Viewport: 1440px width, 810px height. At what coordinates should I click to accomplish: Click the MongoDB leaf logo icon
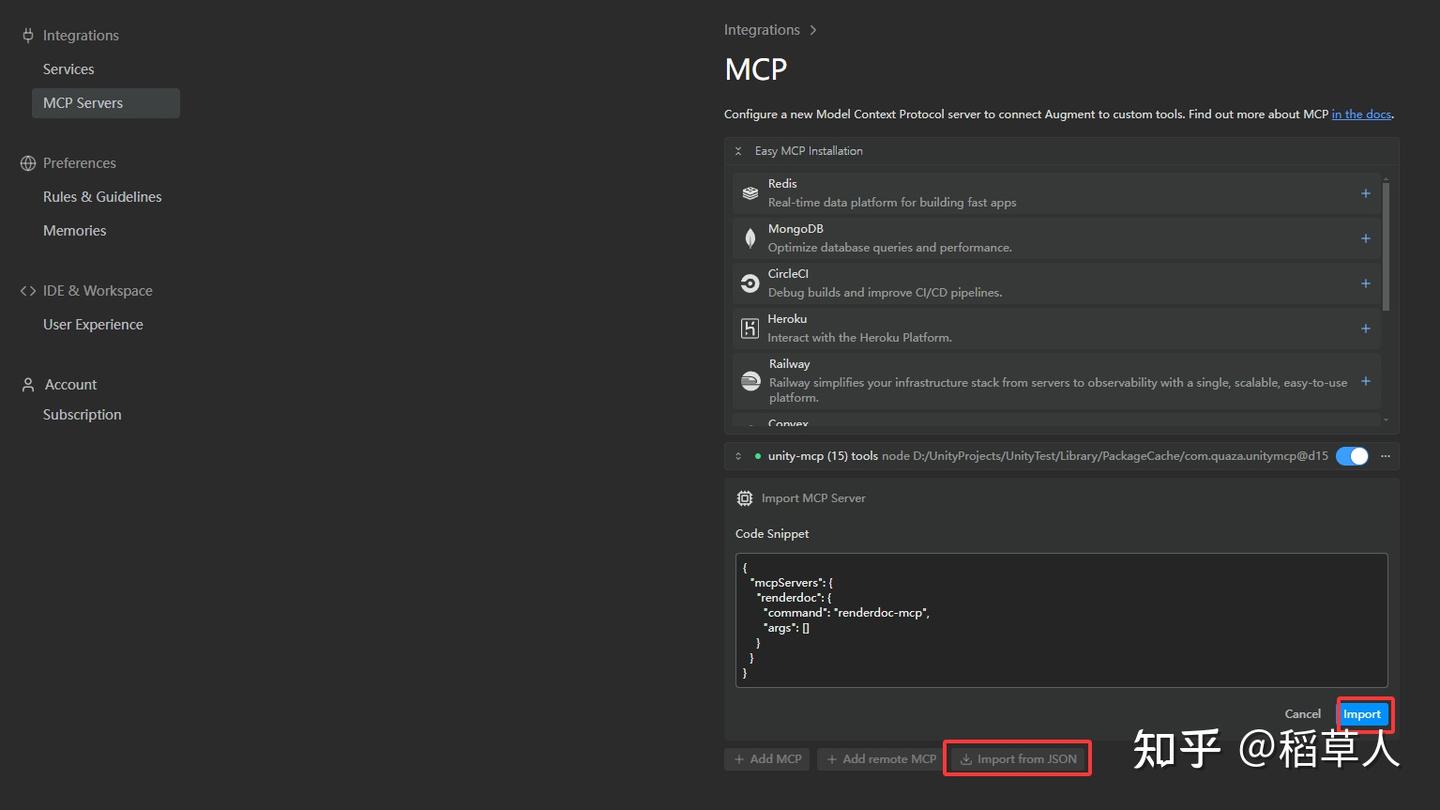[750, 238]
